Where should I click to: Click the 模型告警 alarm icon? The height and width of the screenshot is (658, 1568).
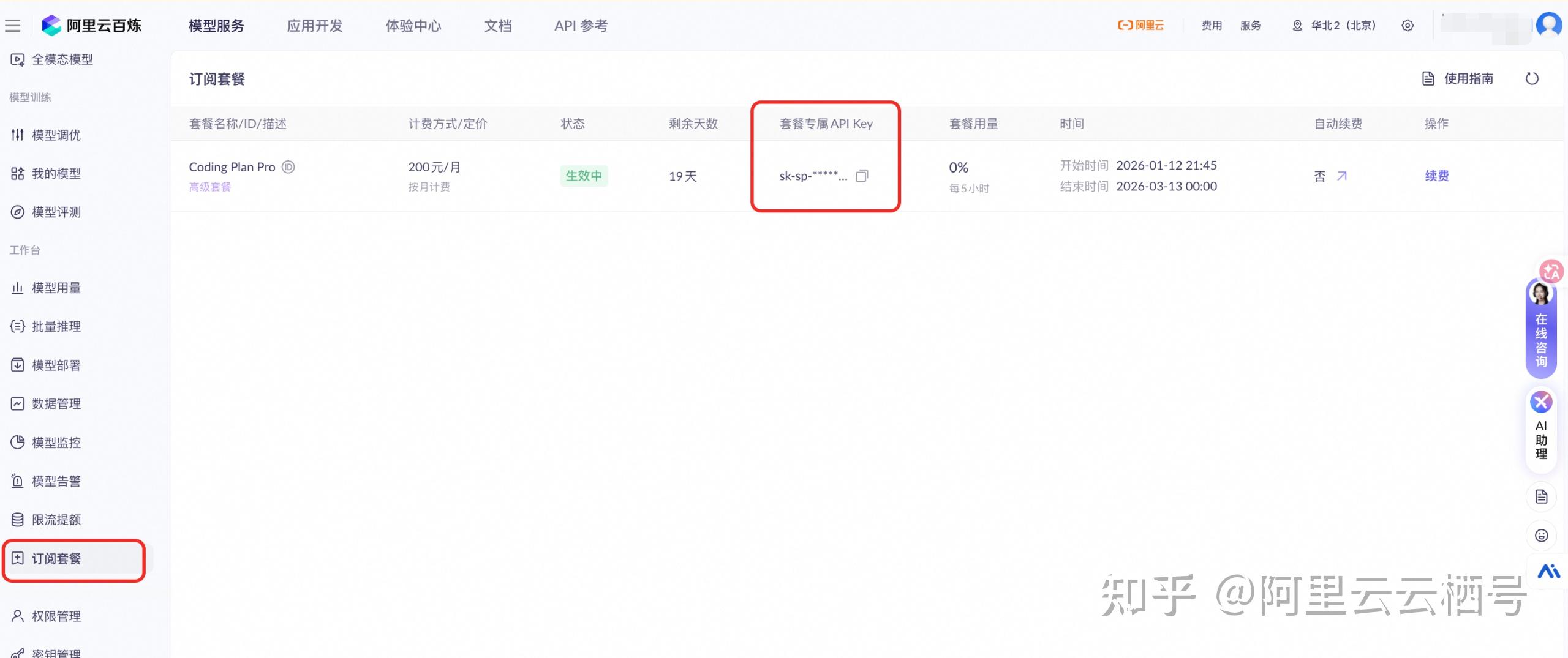(18, 481)
